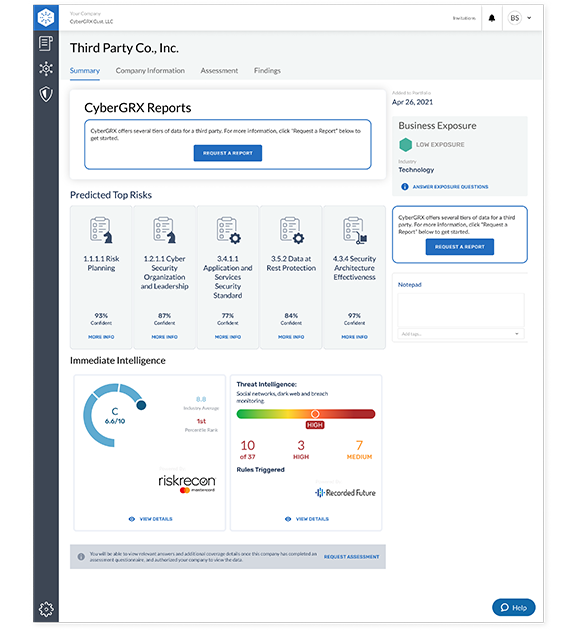Open the reports document sidebar icon

coord(46,43)
